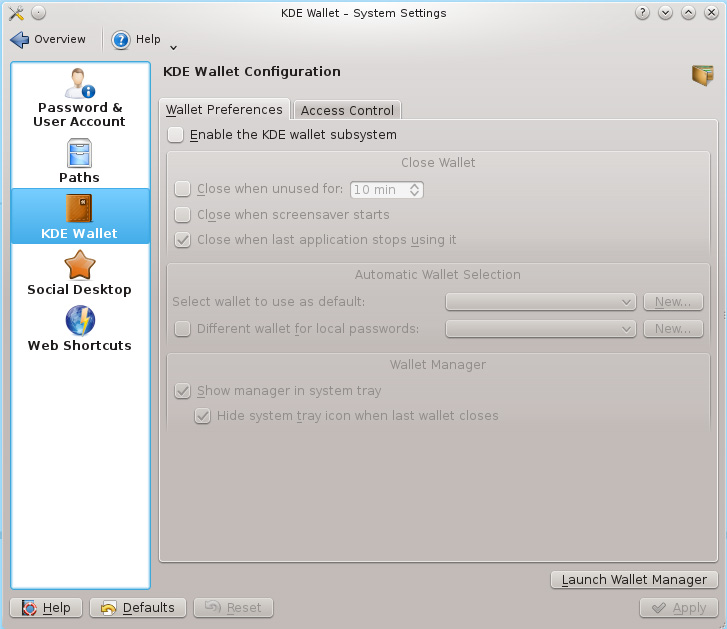Screen dimensions: 727x629
Task: Open Web Shortcuts globe icon
Action: [x=80, y=320]
